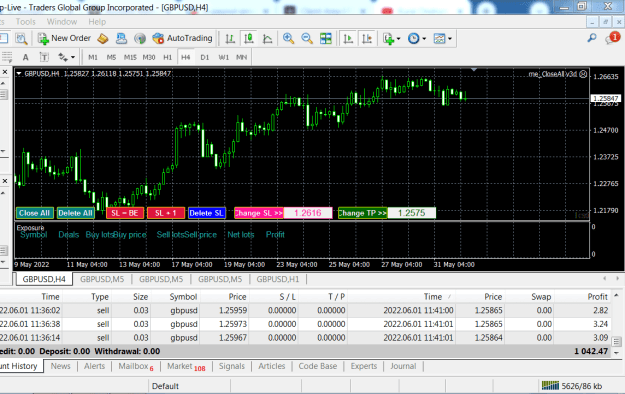Click the 1.2575 take profit field
Image resolution: width=625 pixels, height=394 pixels.
pyautogui.click(x=412, y=213)
